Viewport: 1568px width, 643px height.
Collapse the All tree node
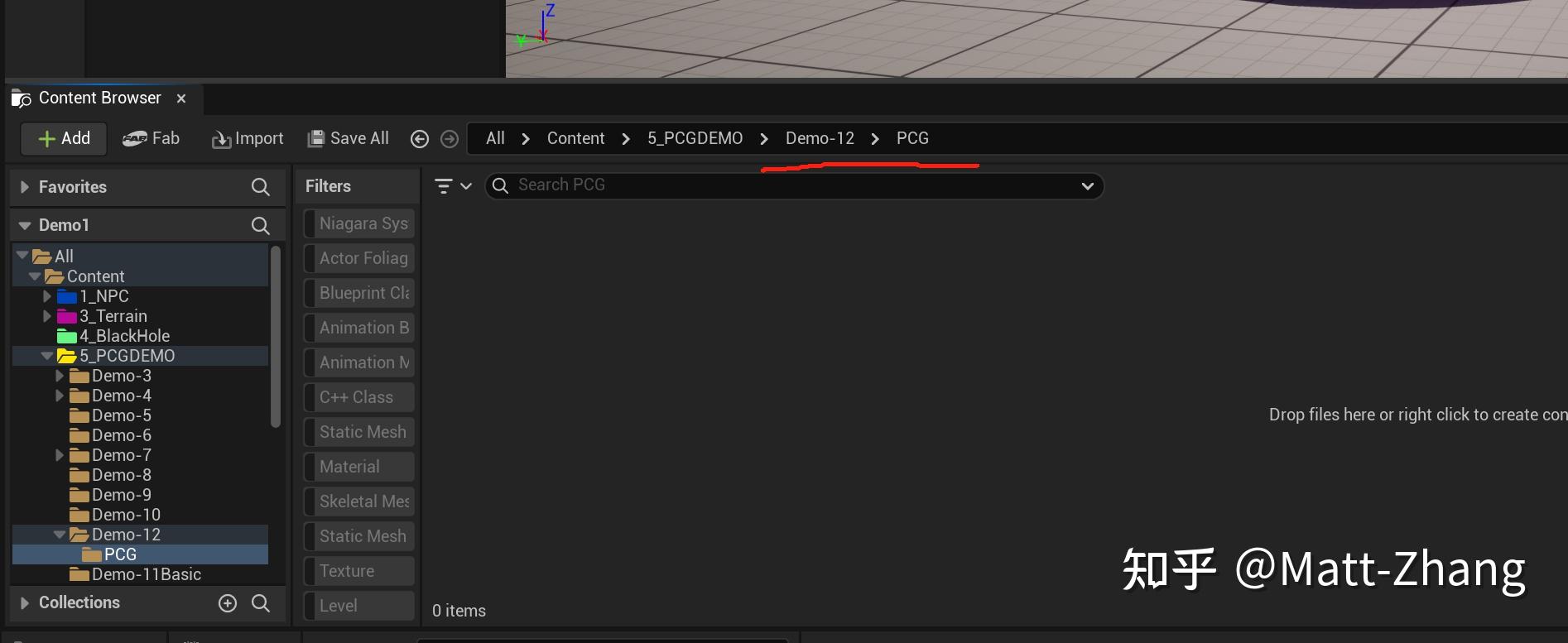click(x=22, y=256)
